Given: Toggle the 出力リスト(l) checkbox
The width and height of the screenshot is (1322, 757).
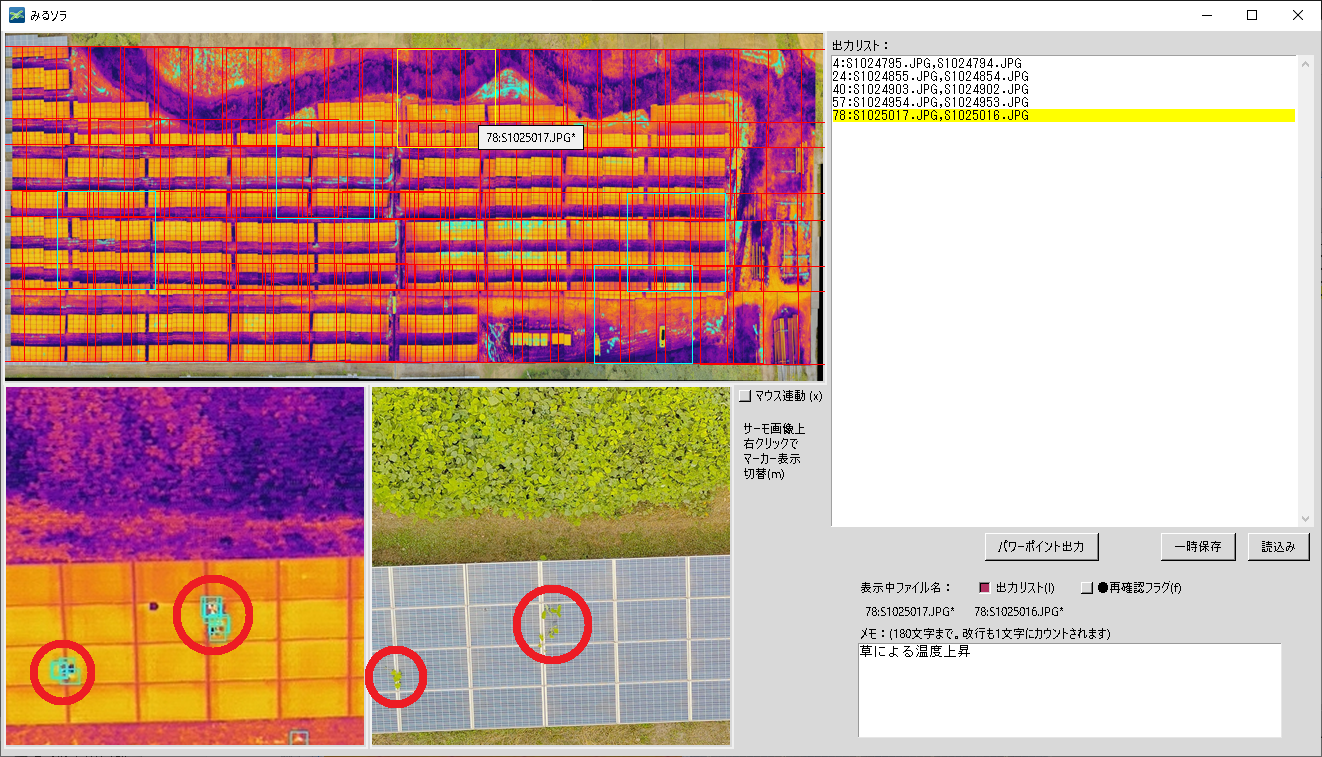Looking at the screenshot, I should point(984,588).
